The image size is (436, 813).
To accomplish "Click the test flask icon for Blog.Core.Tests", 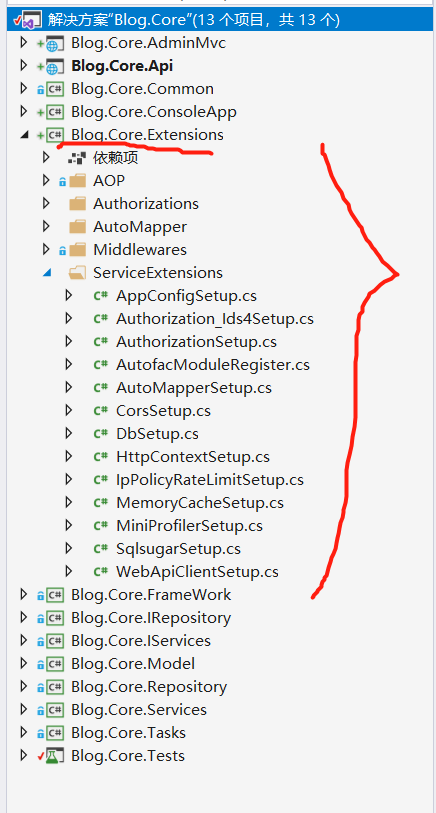I will (54, 756).
